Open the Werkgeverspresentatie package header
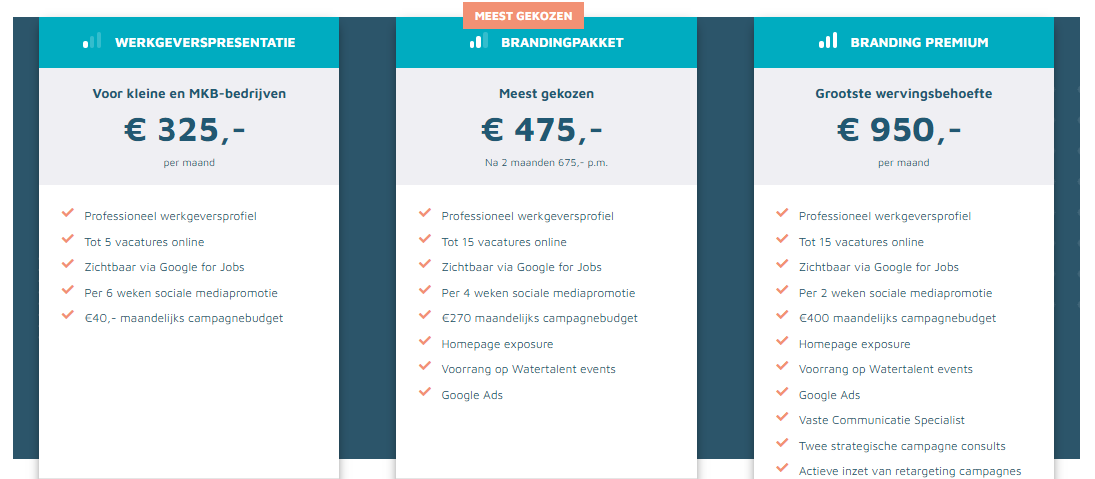The height and width of the screenshot is (479, 1095). pos(189,43)
